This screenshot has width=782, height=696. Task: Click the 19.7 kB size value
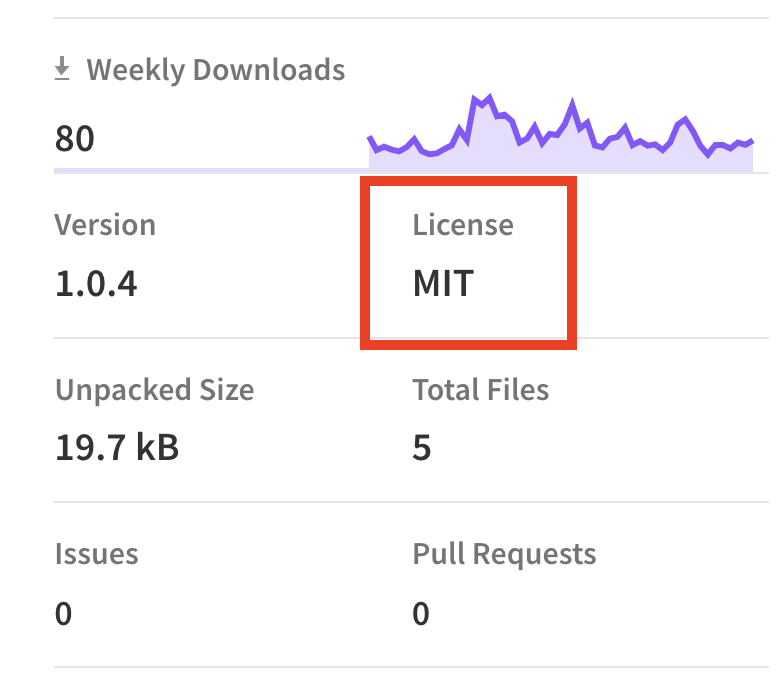click(x=117, y=448)
